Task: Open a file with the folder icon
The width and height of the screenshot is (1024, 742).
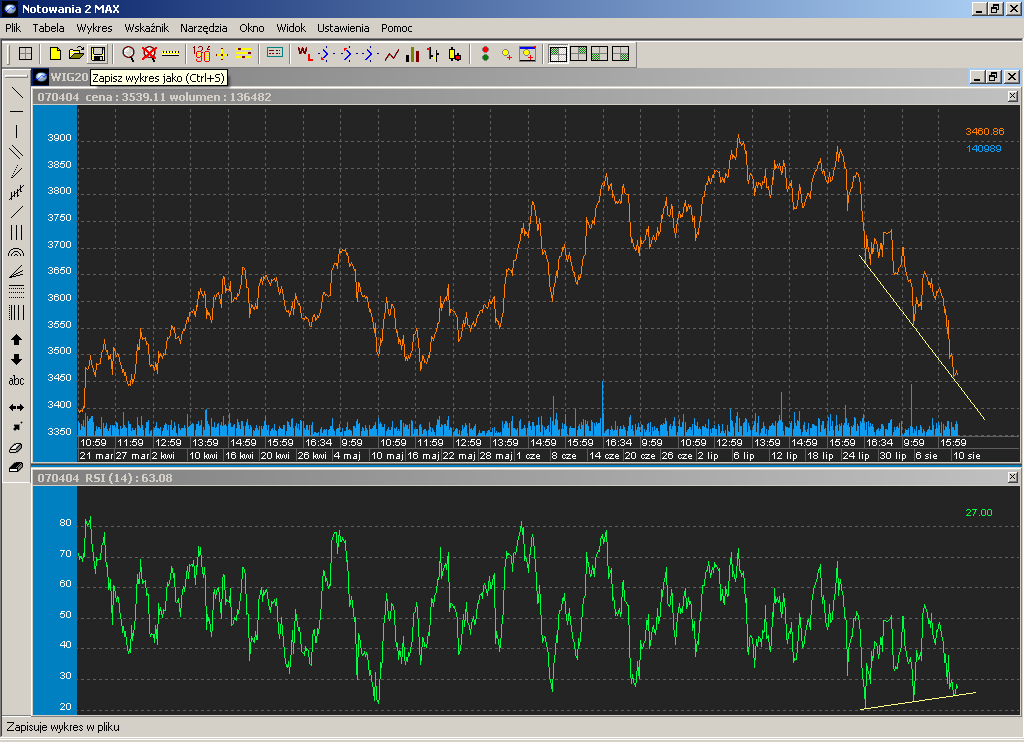Action: coord(76,54)
